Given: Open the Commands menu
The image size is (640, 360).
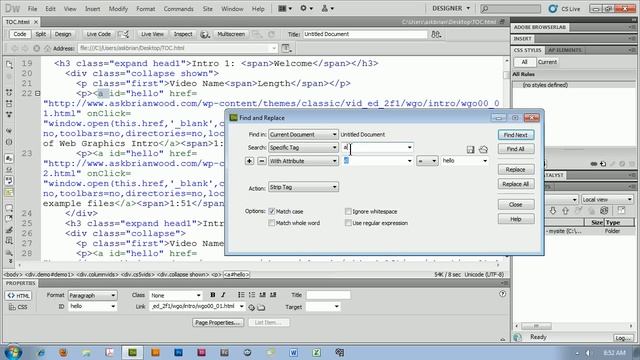Looking at the screenshot, I should click(x=178, y=9).
